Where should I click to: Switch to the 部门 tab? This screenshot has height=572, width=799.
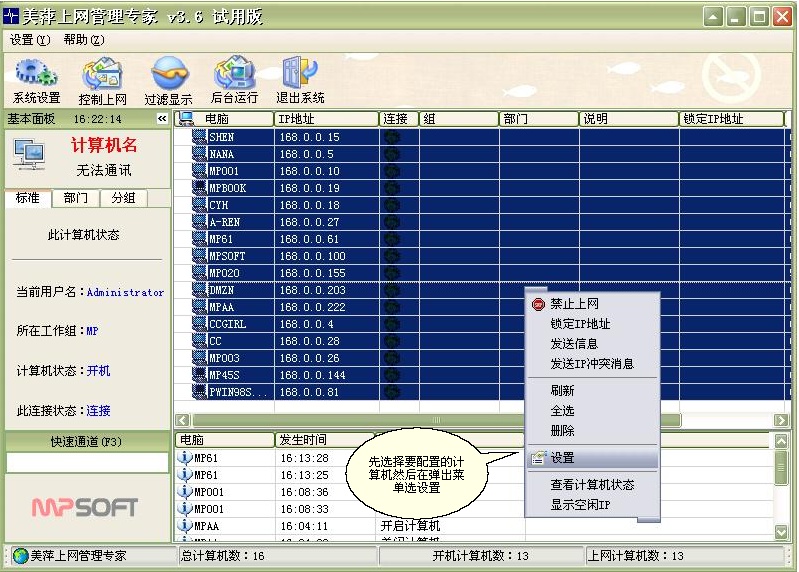(x=75, y=198)
